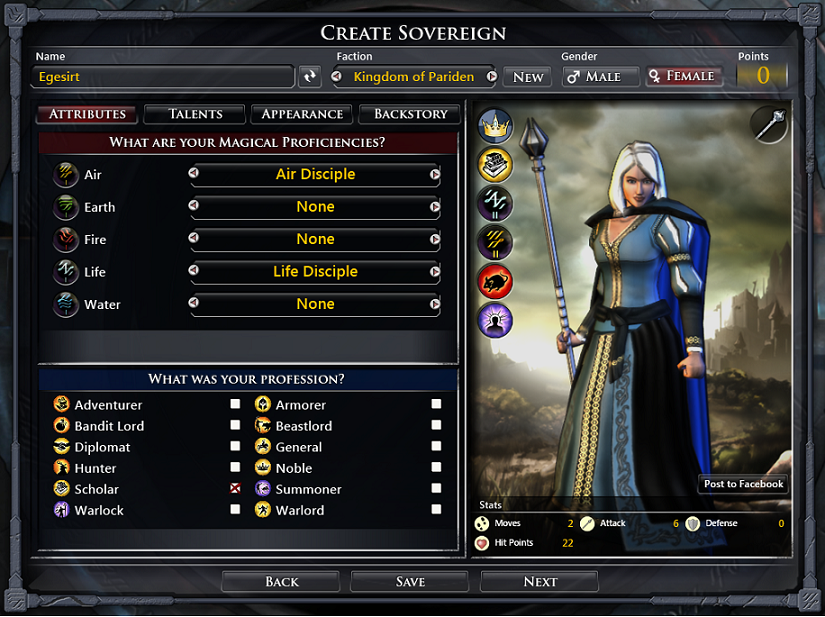Select the Male gender option
The image size is (825, 617).
tap(601, 77)
